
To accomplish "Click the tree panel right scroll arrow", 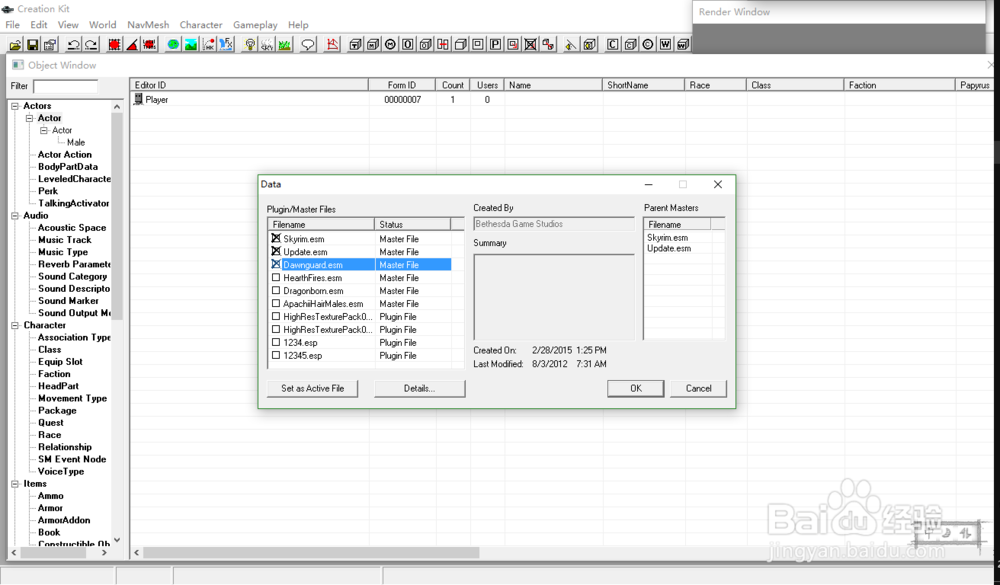I will tap(105, 552).
